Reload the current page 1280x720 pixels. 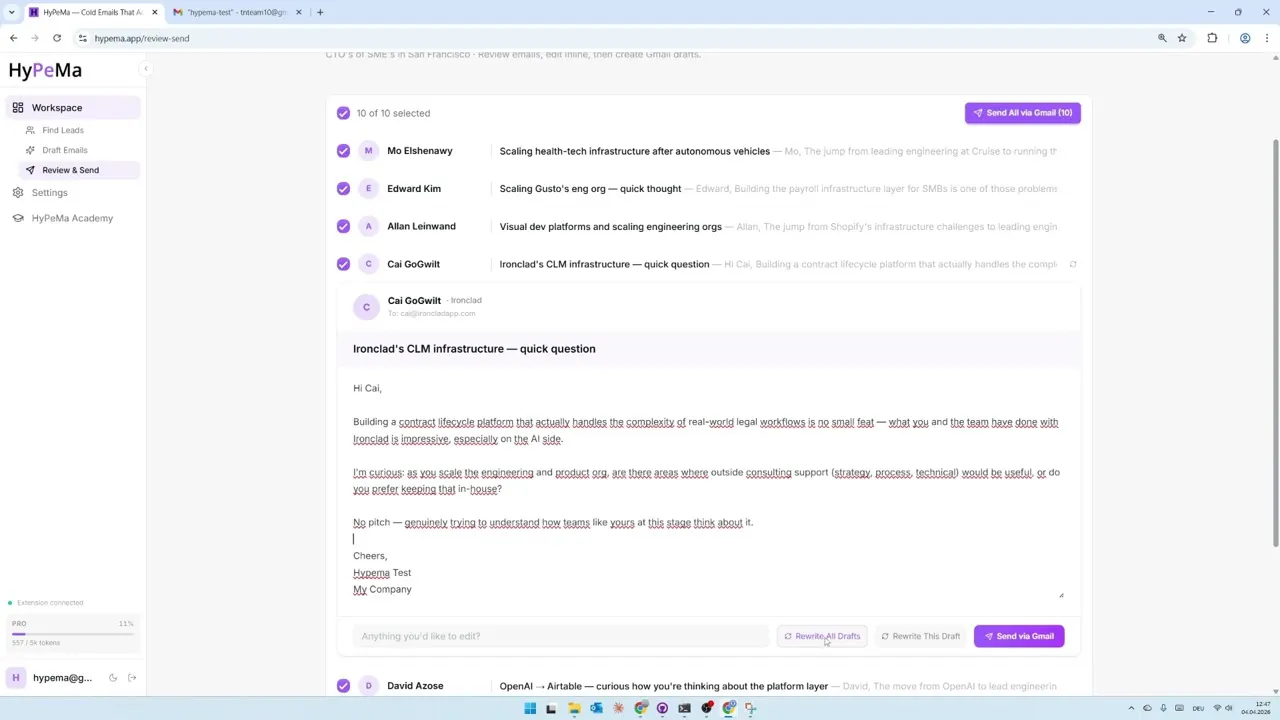57,38
